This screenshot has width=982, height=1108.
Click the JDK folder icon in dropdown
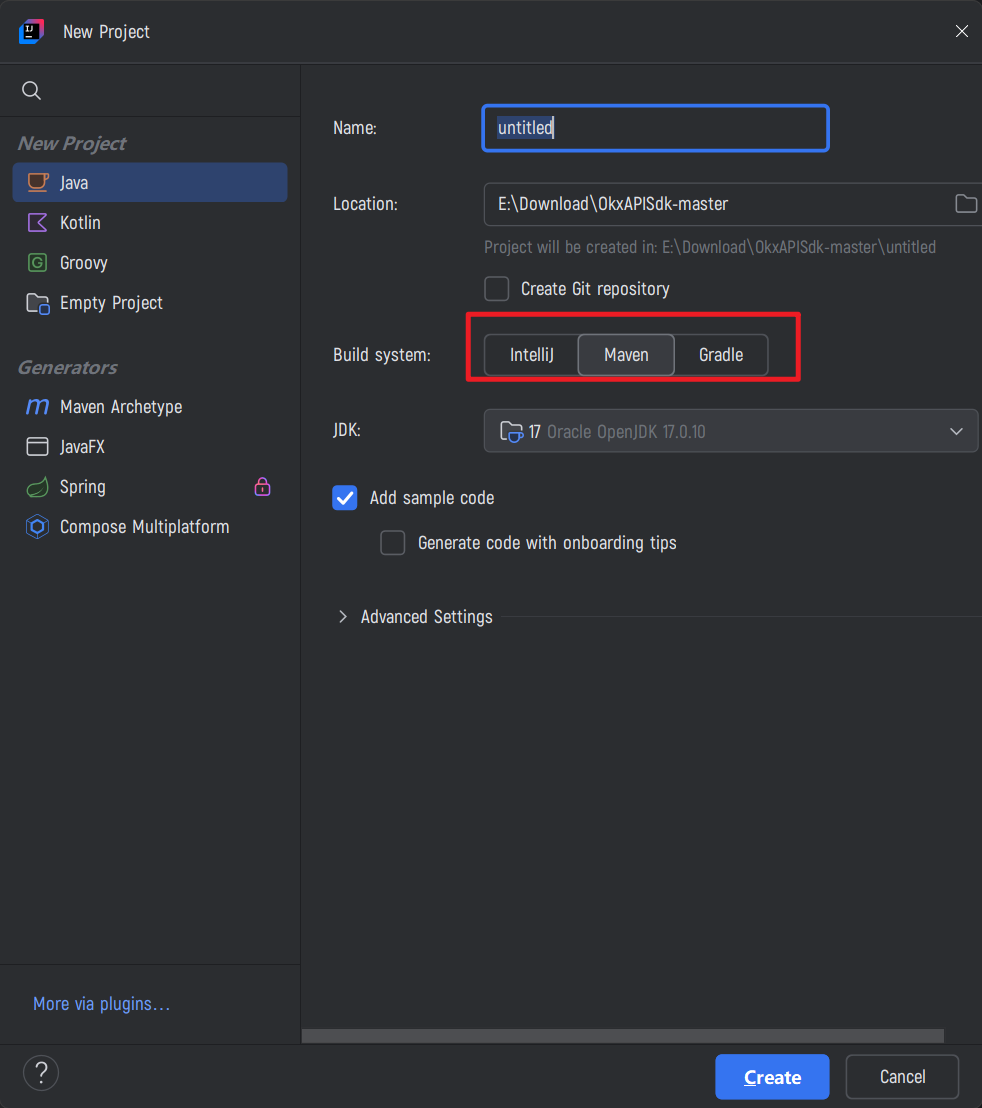(511, 431)
